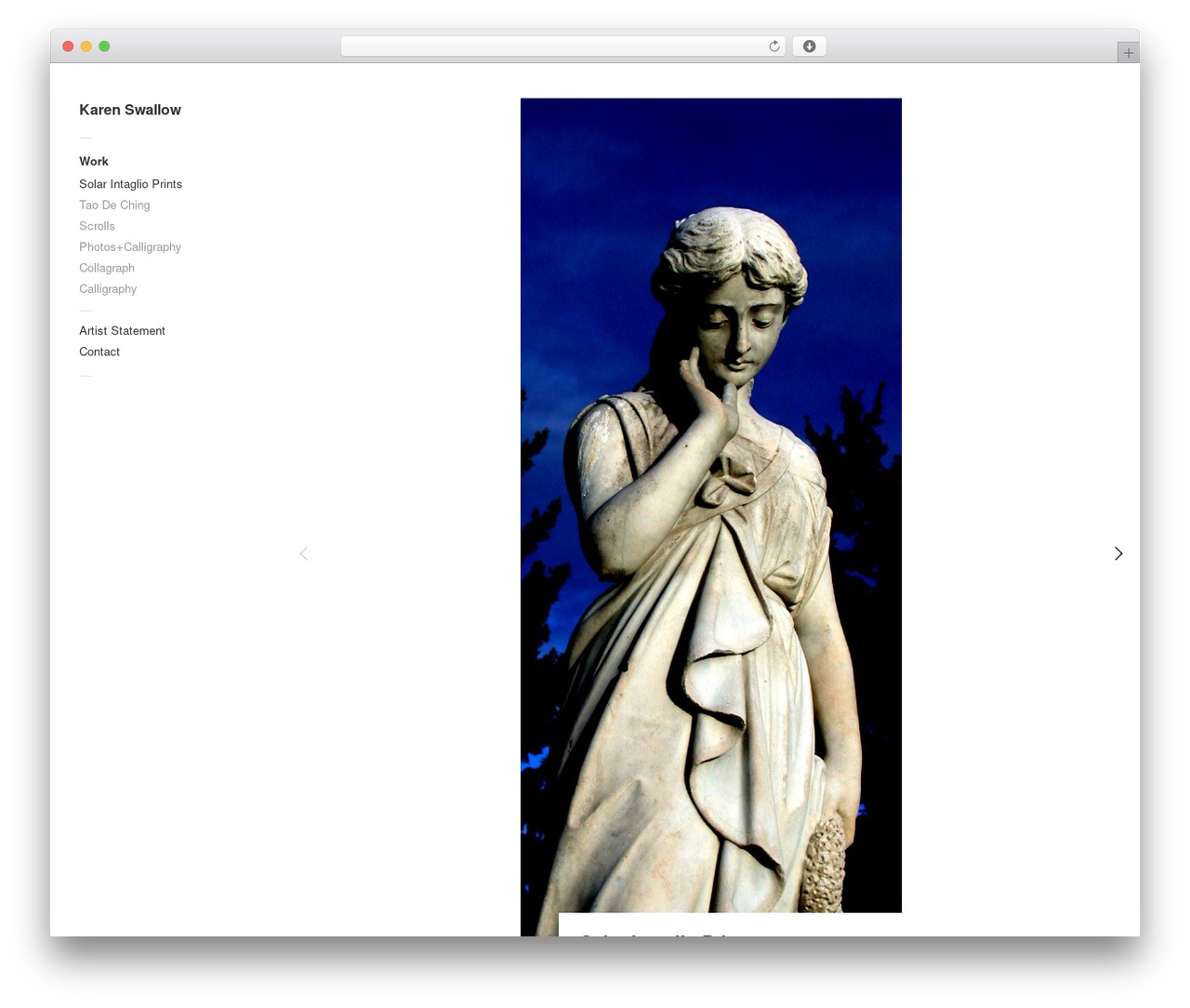Open Solar Intaglio Prints gallery

pyautogui.click(x=130, y=184)
